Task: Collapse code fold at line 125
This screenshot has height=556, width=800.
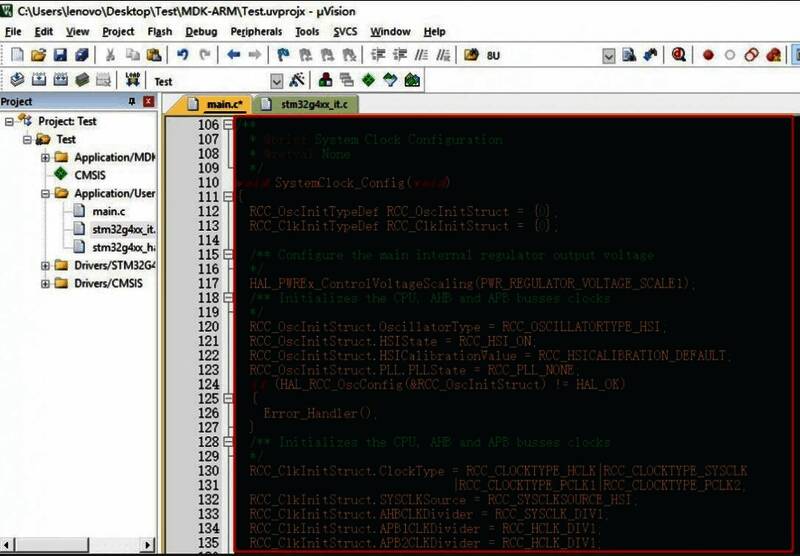Action: click(229, 399)
